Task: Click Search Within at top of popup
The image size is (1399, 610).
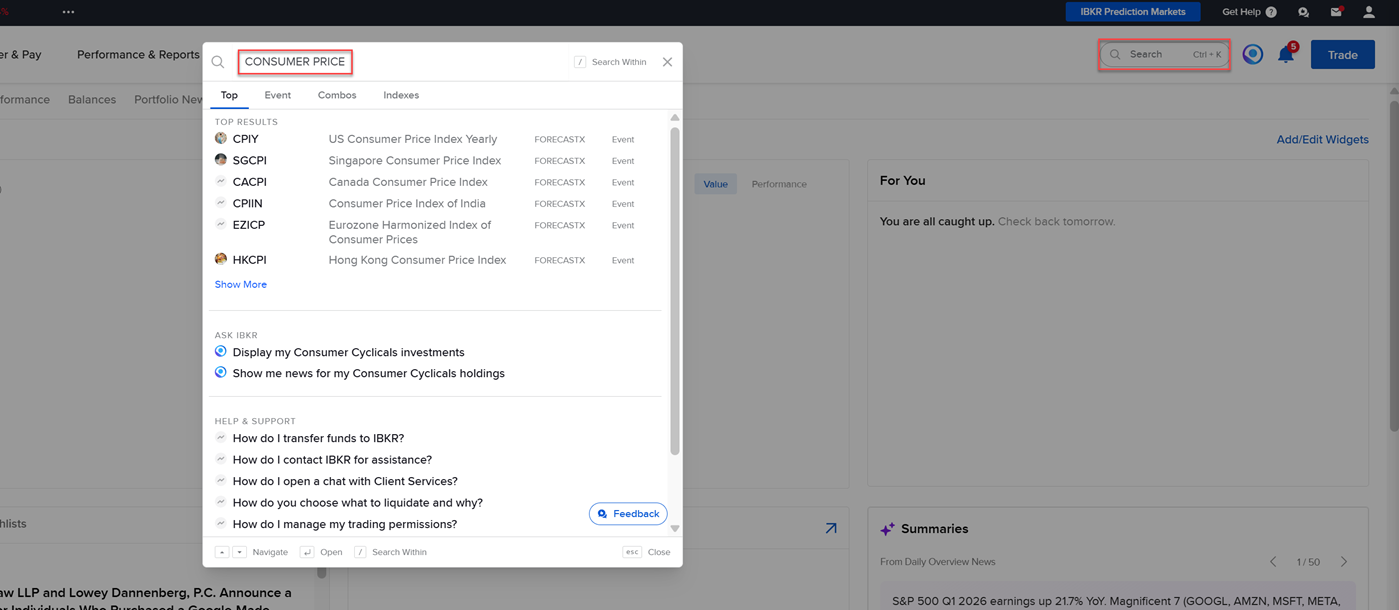Action: pos(610,62)
